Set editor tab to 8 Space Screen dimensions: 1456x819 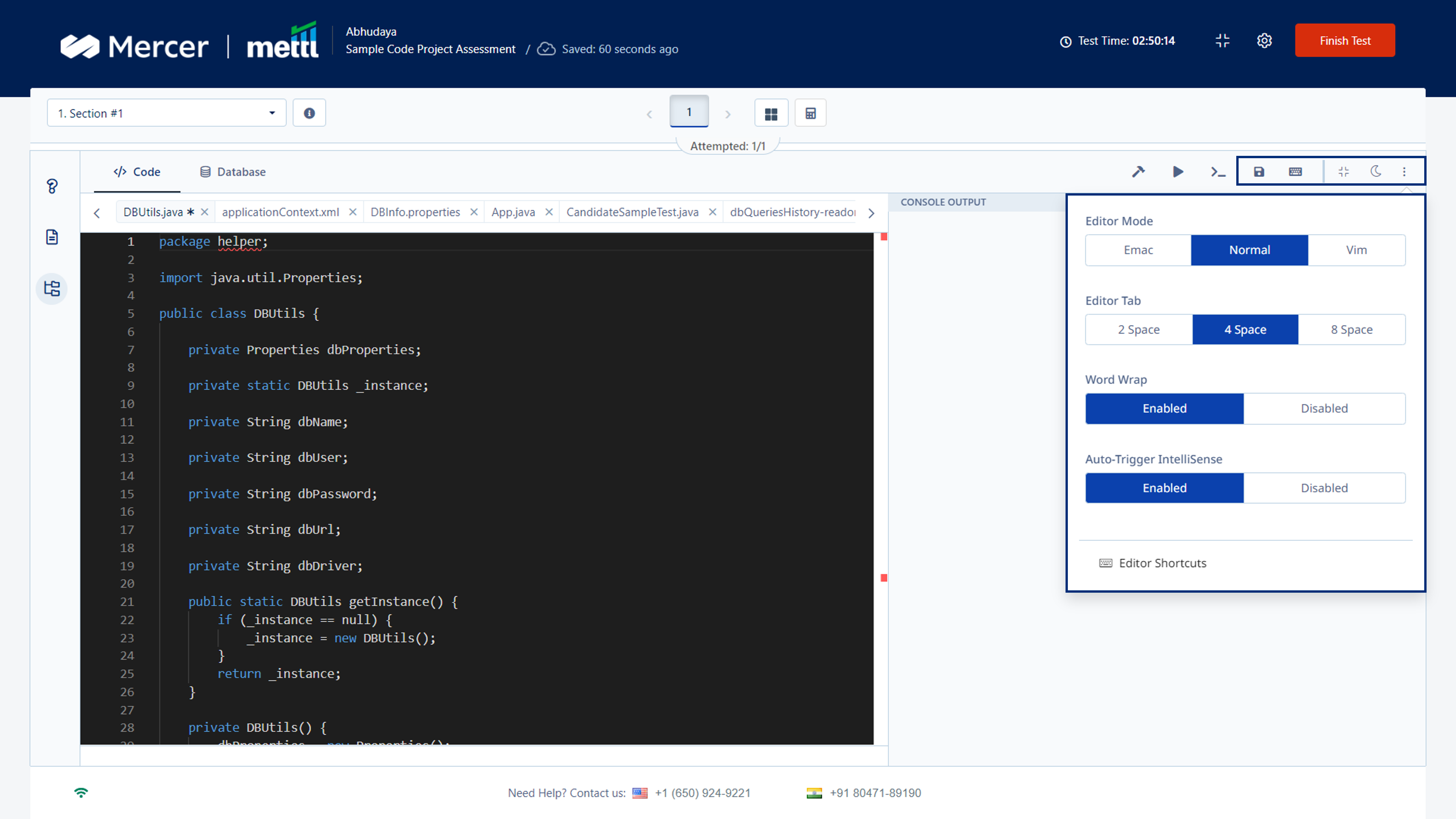pyautogui.click(x=1352, y=330)
